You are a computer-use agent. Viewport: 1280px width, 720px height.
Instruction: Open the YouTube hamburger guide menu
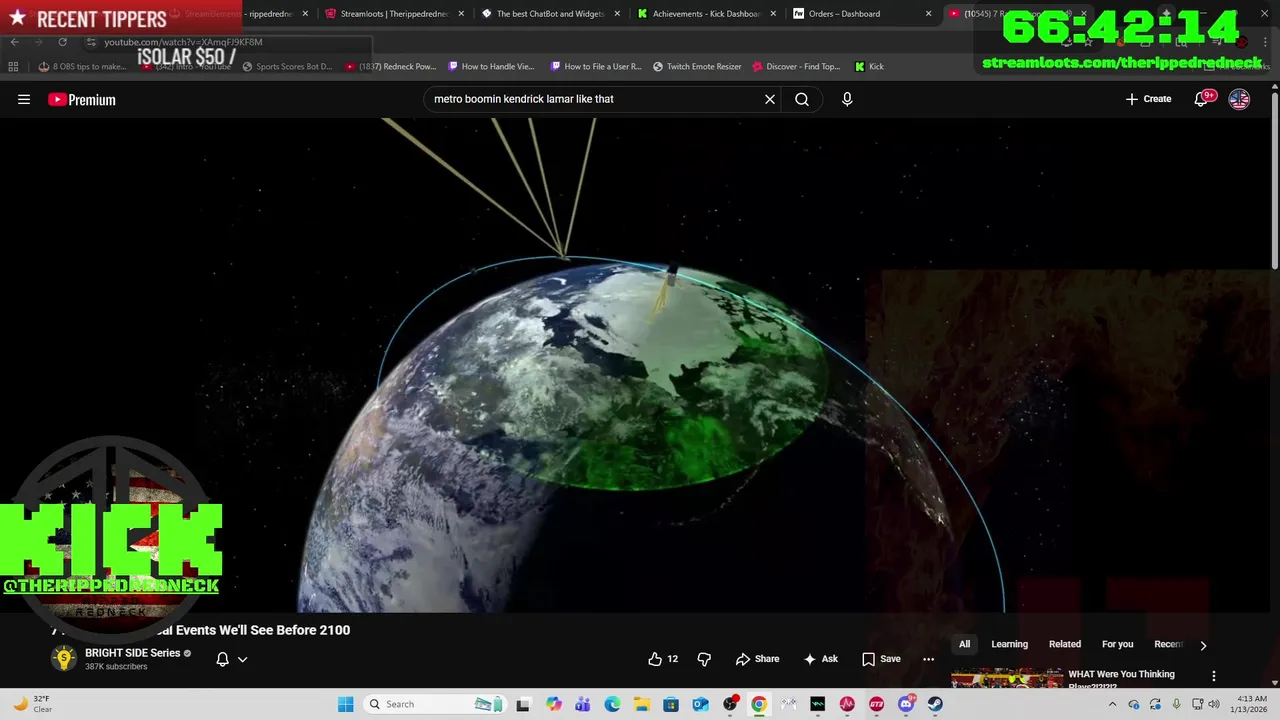pyautogui.click(x=24, y=99)
